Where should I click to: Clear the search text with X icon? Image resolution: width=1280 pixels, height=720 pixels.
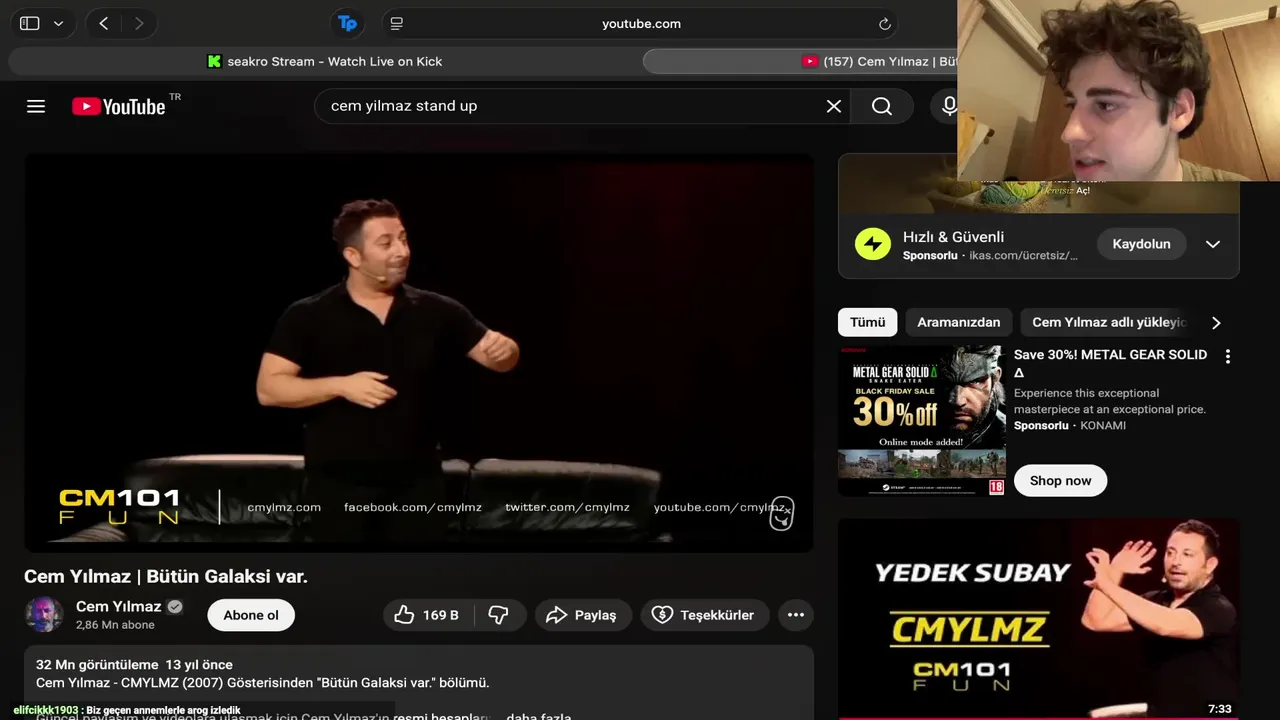pyautogui.click(x=833, y=106)
